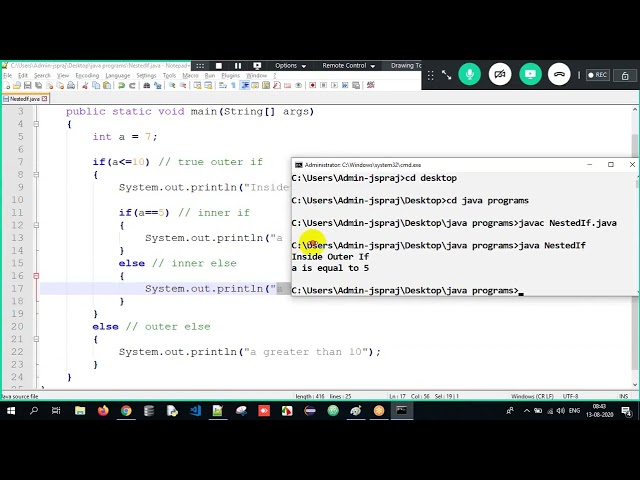
Task: Select the NestedIf.java tab
Action: click(25, 99)
